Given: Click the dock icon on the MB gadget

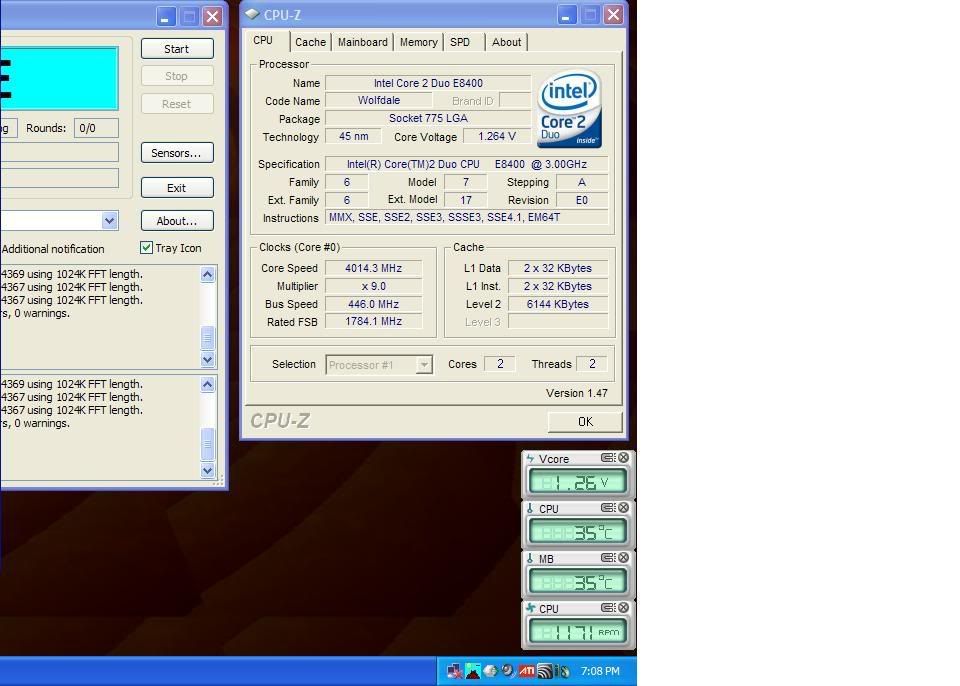Looking at the screenshot, I should point(608,557).
